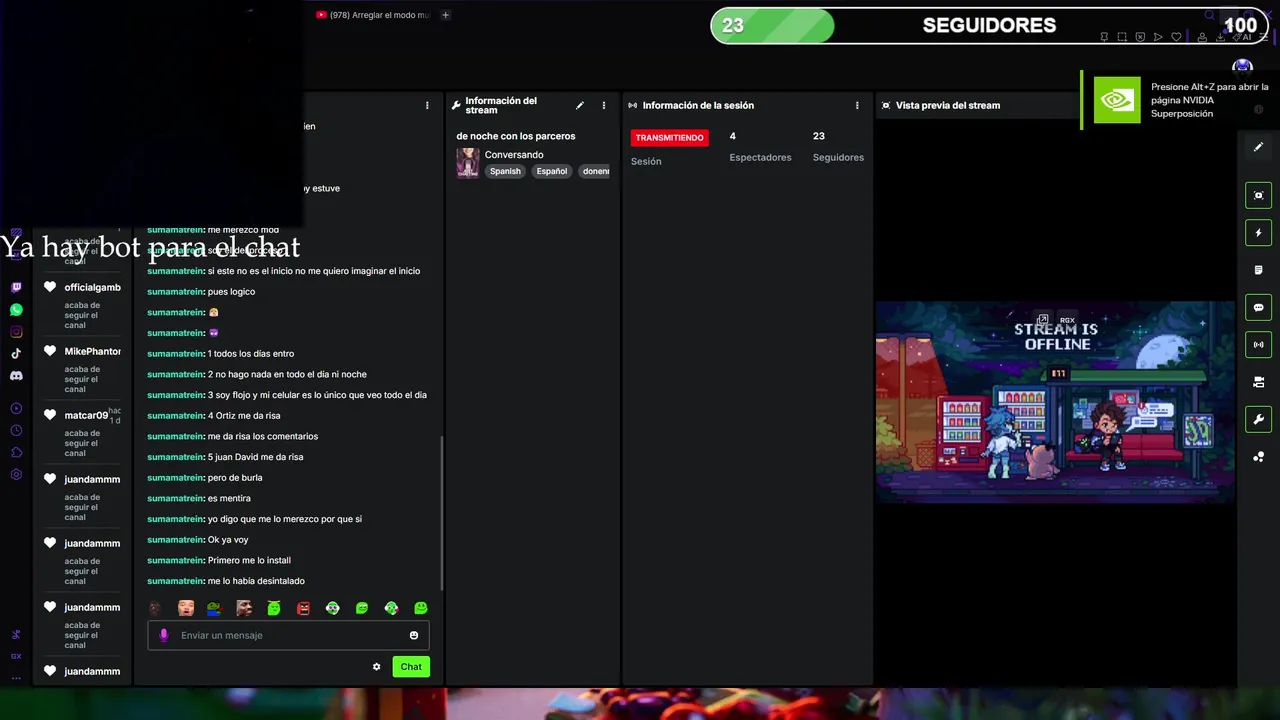Click chat message 'Ok ya voy'
1280x720 pixels.
(x=228, y=540)
